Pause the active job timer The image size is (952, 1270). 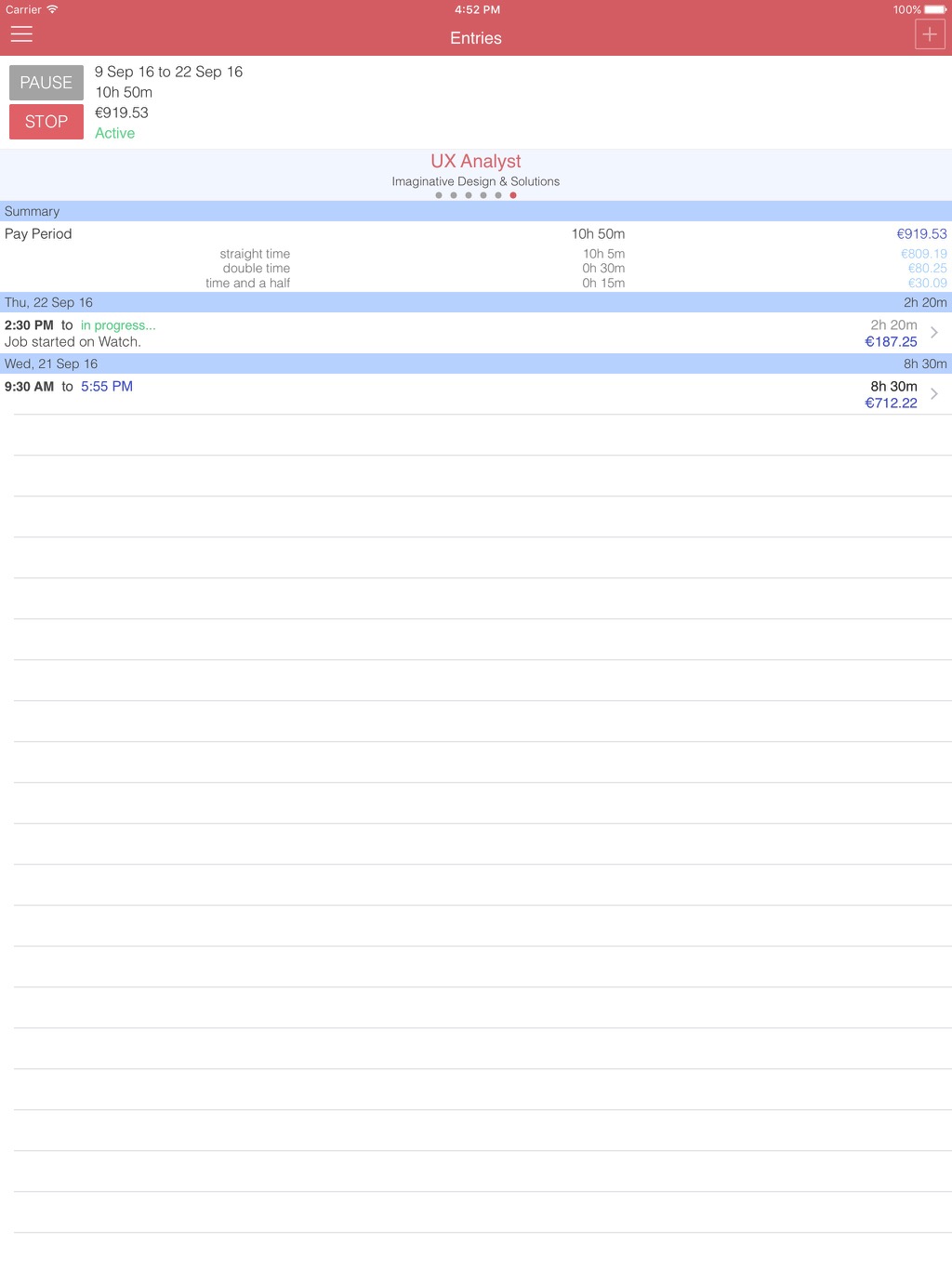click(x=46, y=83)
